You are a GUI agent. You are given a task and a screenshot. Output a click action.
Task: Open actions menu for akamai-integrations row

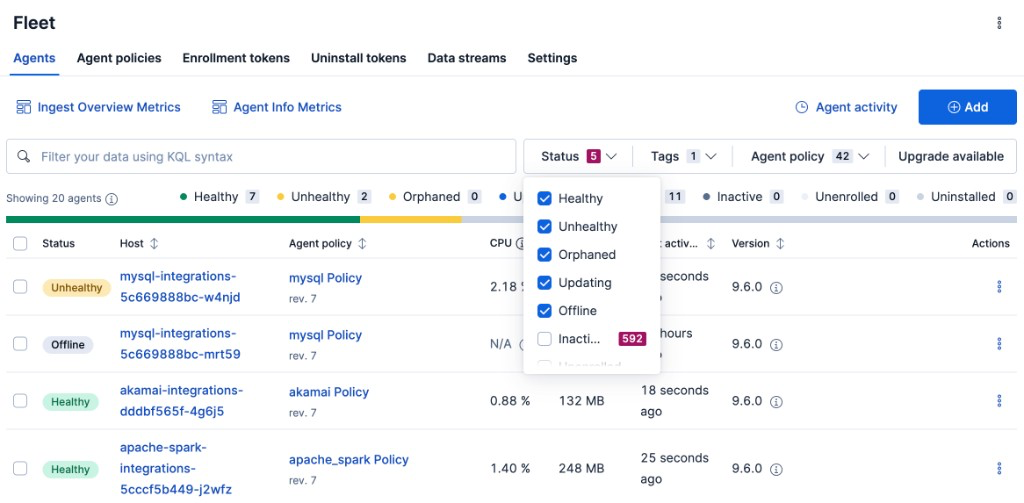pyautogui.click(x=999, y=400)
